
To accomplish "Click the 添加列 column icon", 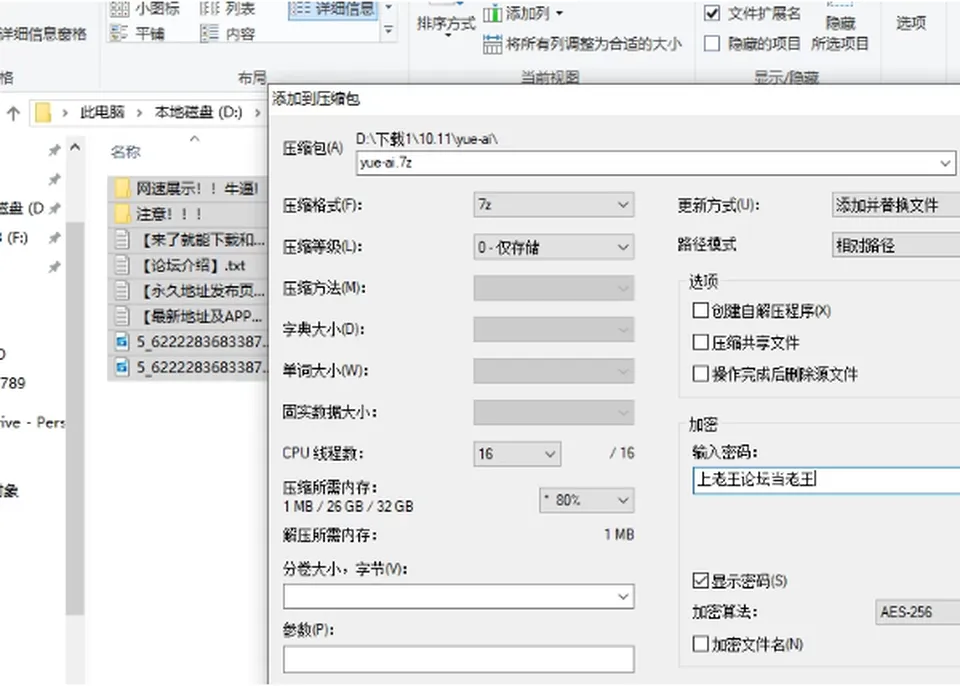I will [492, 13].
